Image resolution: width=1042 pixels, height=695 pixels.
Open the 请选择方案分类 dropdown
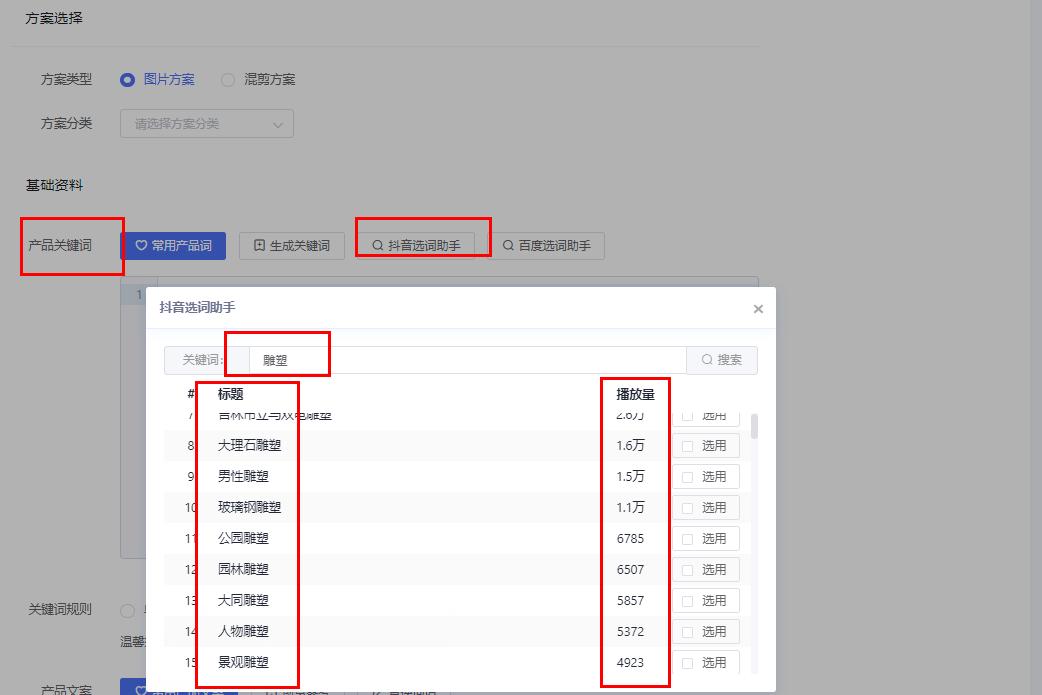pyautogui.click(x=206, y=123)
